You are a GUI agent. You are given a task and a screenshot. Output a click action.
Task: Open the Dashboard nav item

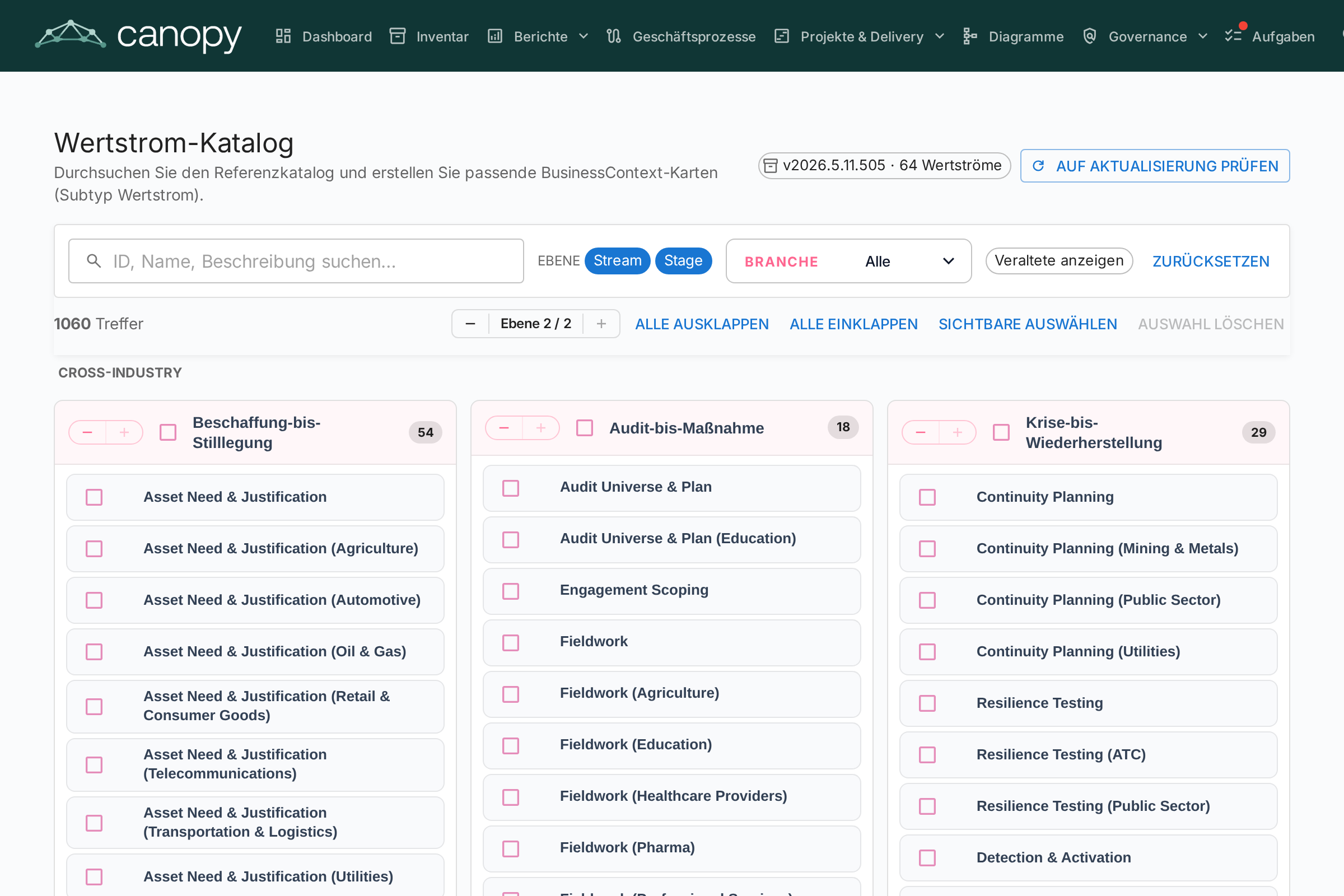[x=324, y=36]
